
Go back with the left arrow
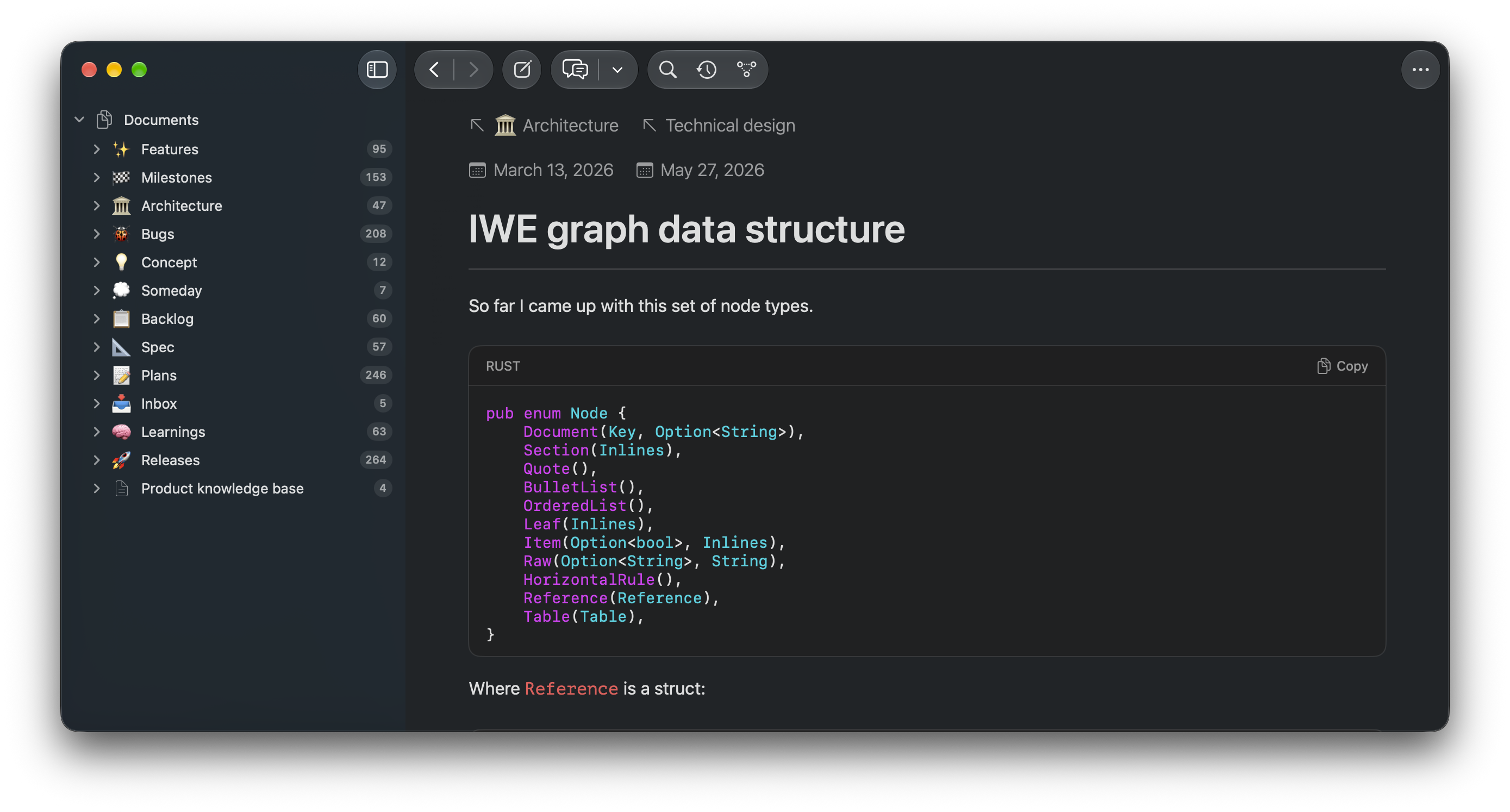434,70
